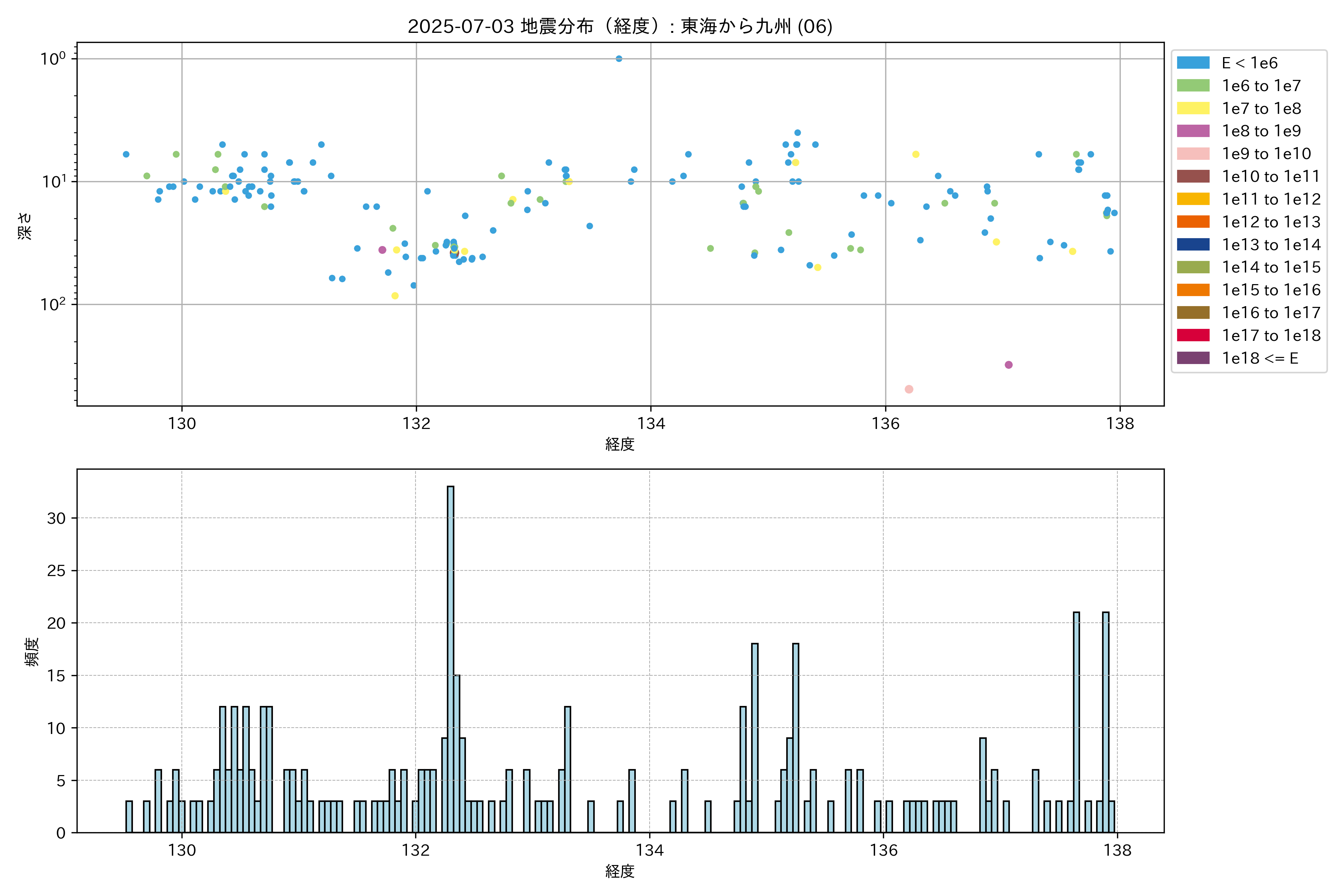Image resolution: width=1344 pixels, height=896 pixels.
Task: Click the lone blue point at depth 10⁰
Action: [619, 59]
